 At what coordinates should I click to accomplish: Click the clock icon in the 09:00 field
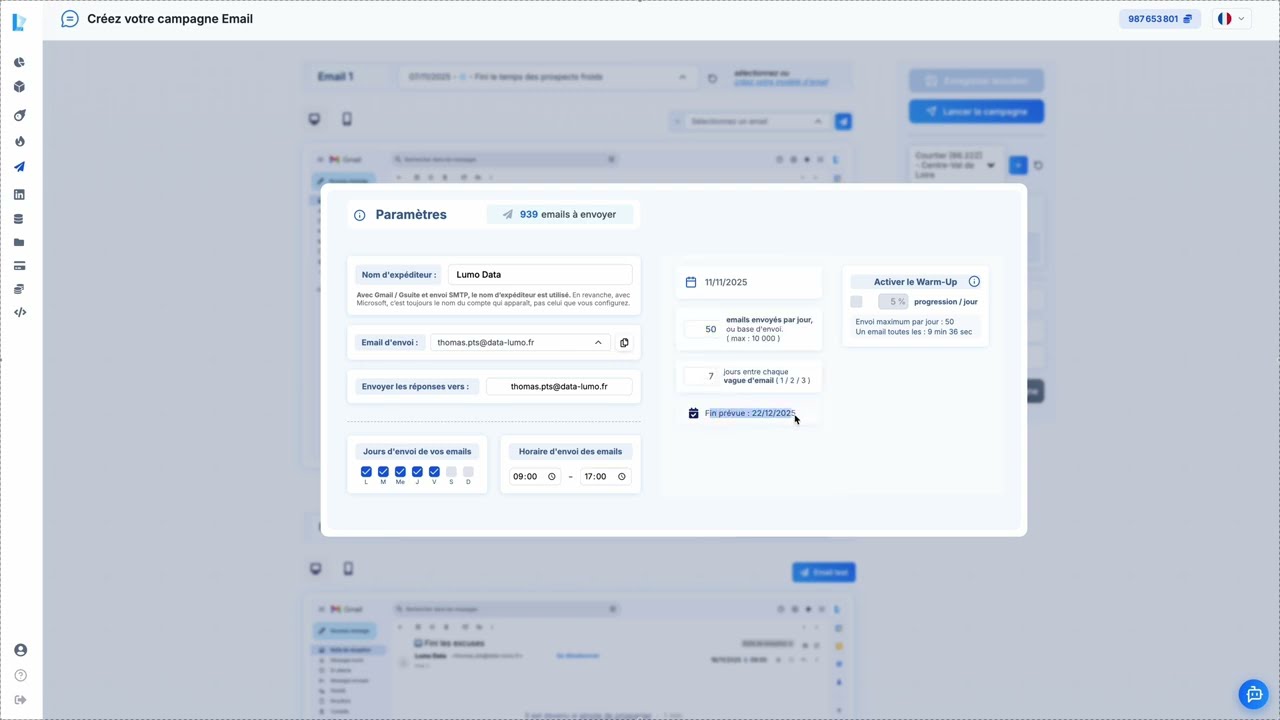coord(552,477)
